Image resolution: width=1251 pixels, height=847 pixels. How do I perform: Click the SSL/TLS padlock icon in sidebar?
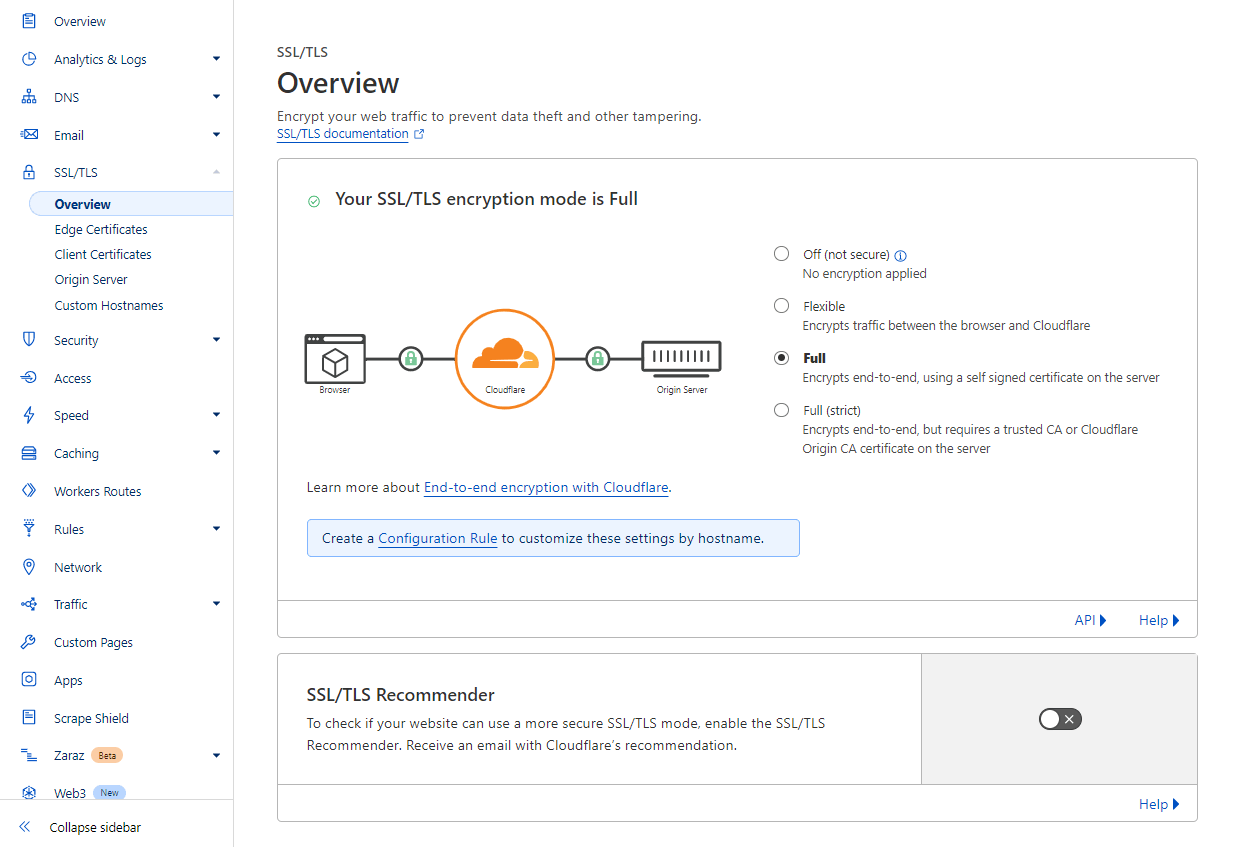pos(29,172)
